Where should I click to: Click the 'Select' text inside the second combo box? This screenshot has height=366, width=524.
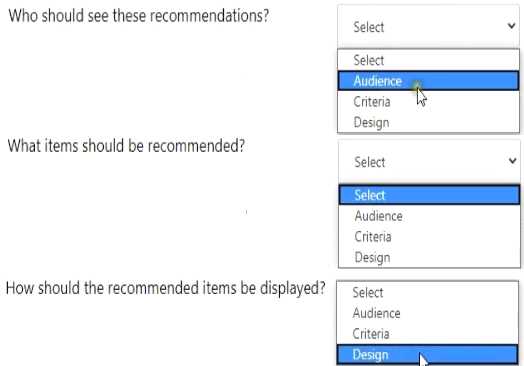click(x=370, y=162)
